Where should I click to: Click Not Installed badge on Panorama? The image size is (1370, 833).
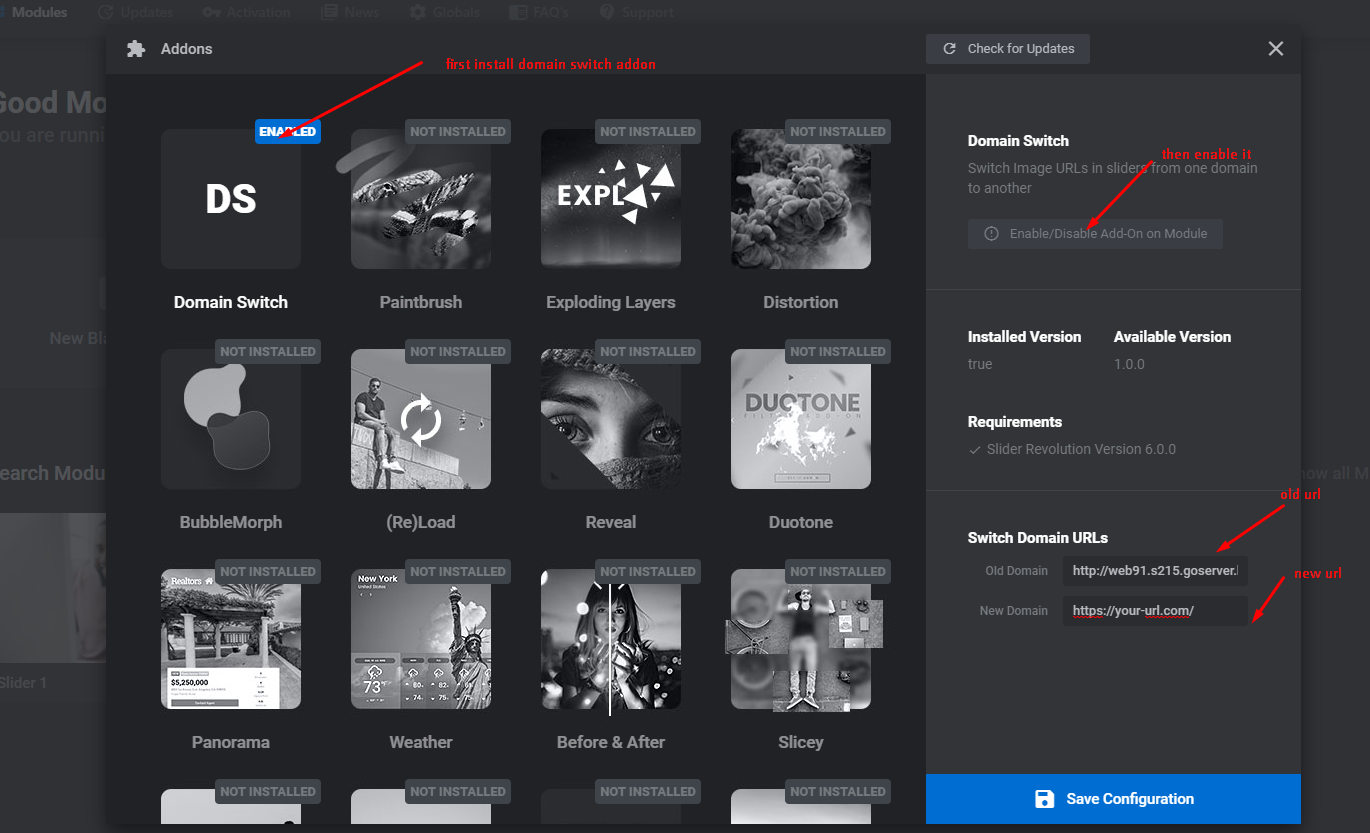(x=268, y=571)
